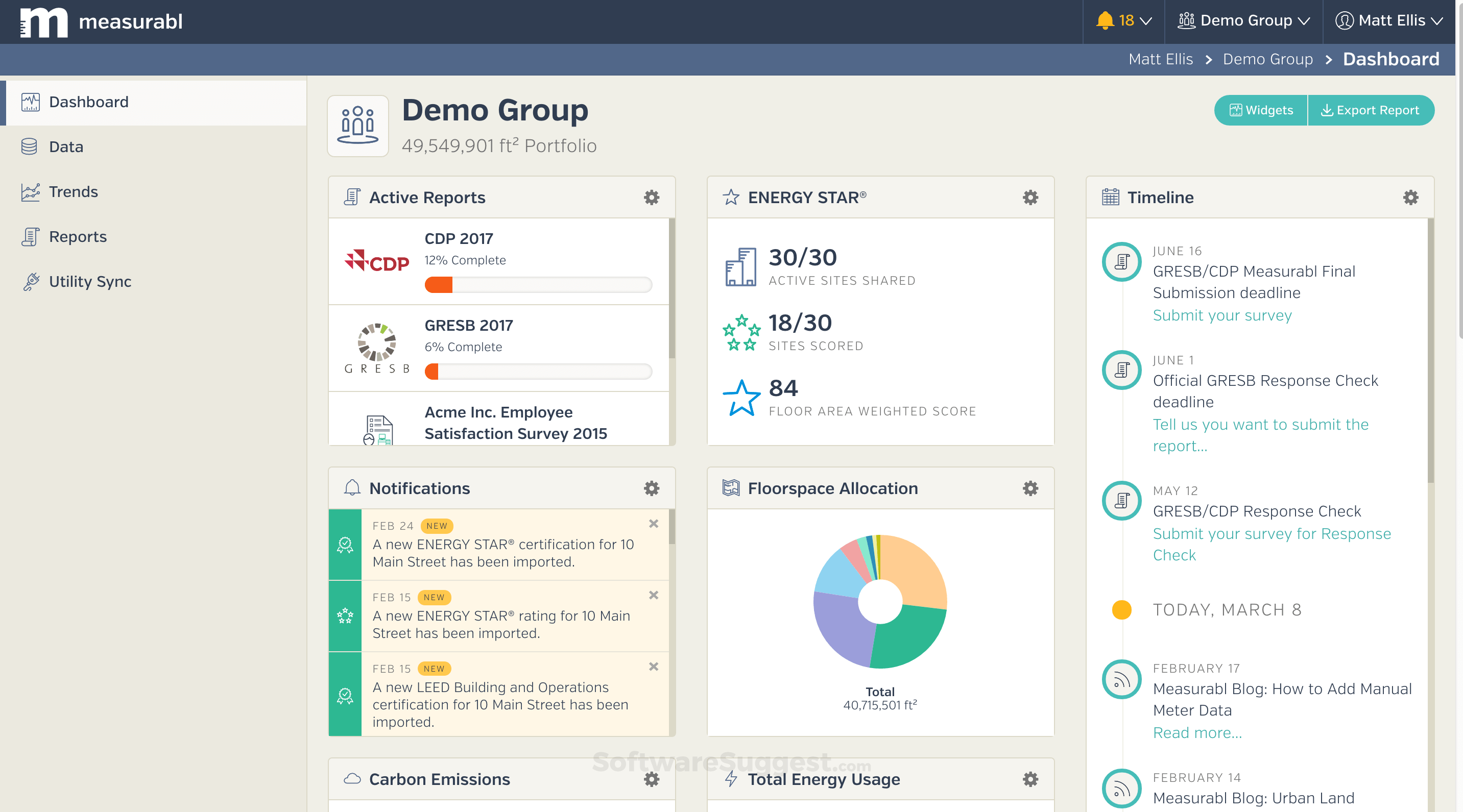Click the notification bell icon
This screenshot has height=812, width=1463.
[1104, 20]
